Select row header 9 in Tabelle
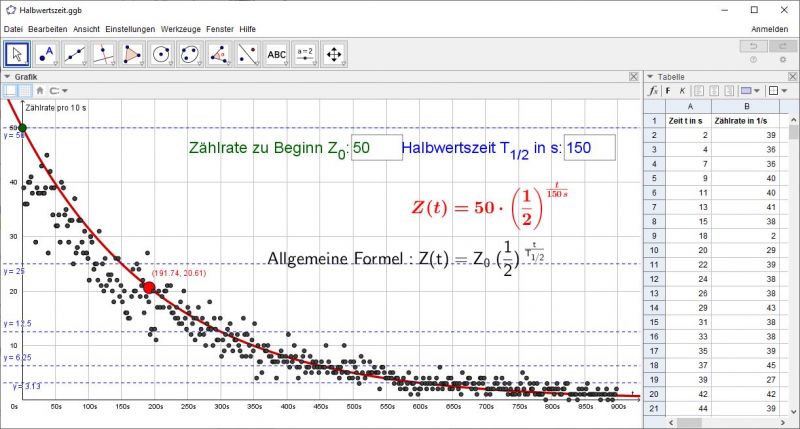 point(654,236)
